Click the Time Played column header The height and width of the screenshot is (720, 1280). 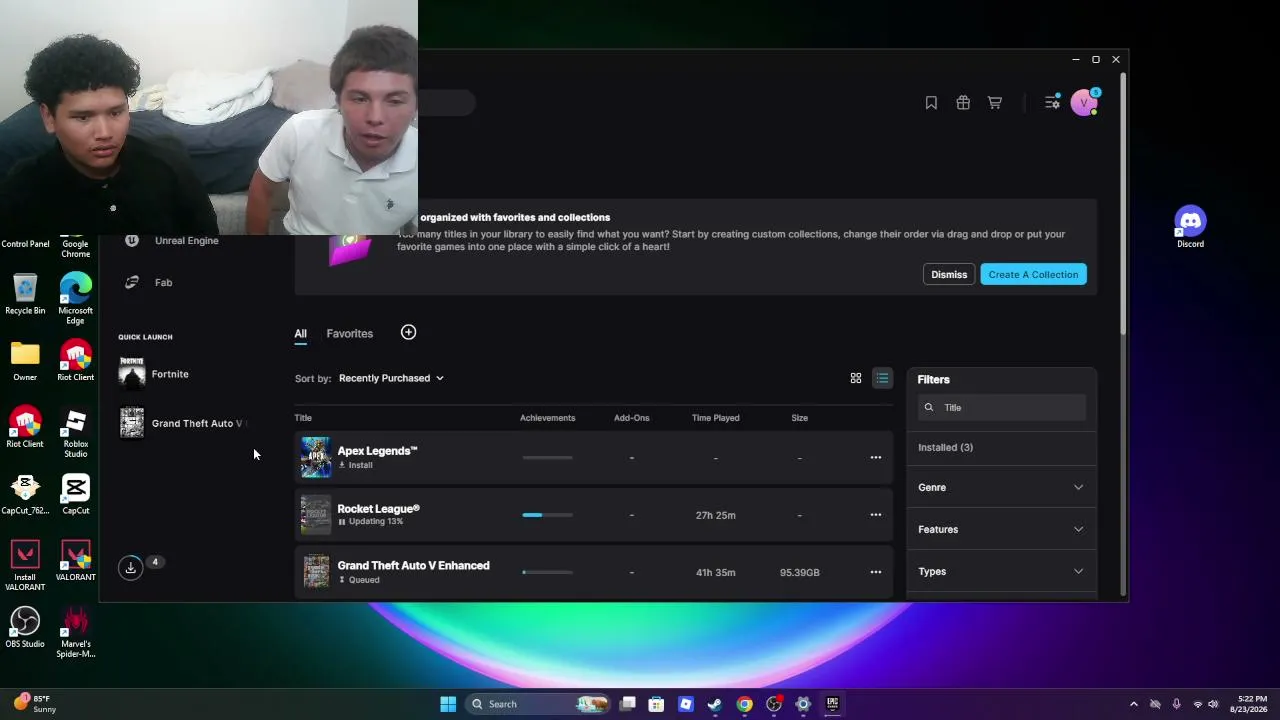[x=715, y=418]
